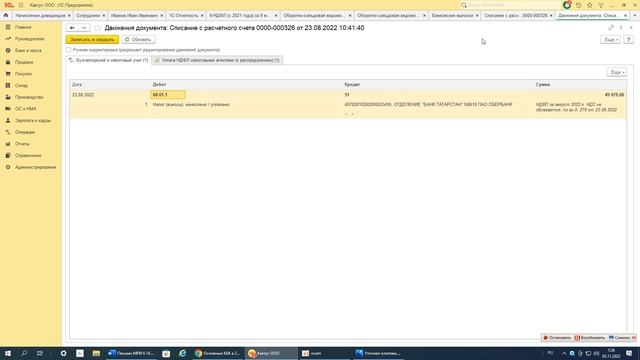Screen dimensions: 640x360
Task: Open the Справочники section
Action: click(28, 156)
